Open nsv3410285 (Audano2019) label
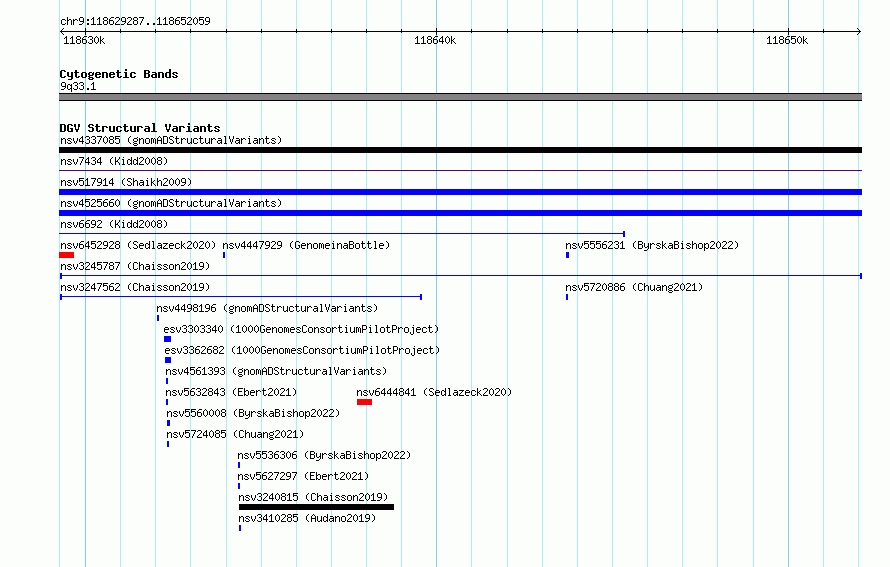This screenshot has height=567, width=890. click(x=307, y=518)
